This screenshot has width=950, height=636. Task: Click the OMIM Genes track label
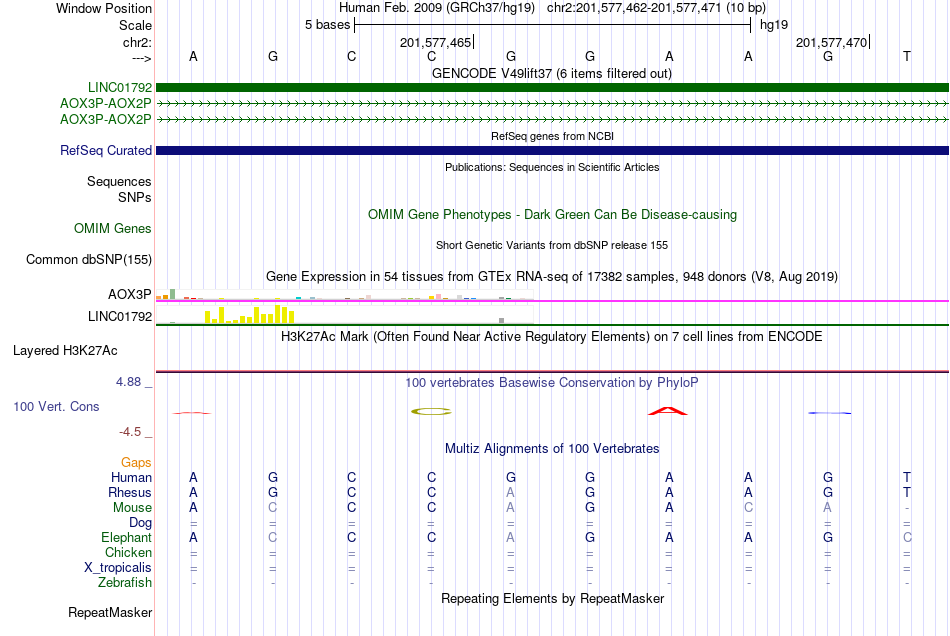pyautogui.click(x=113, y=228)
